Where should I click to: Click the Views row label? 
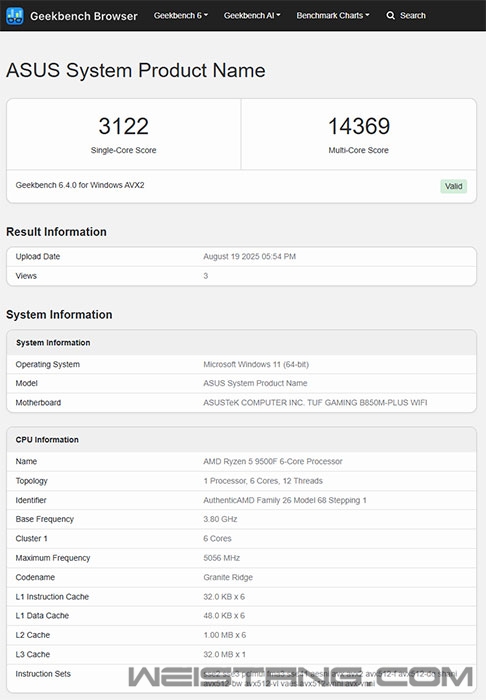coord(26,276)
